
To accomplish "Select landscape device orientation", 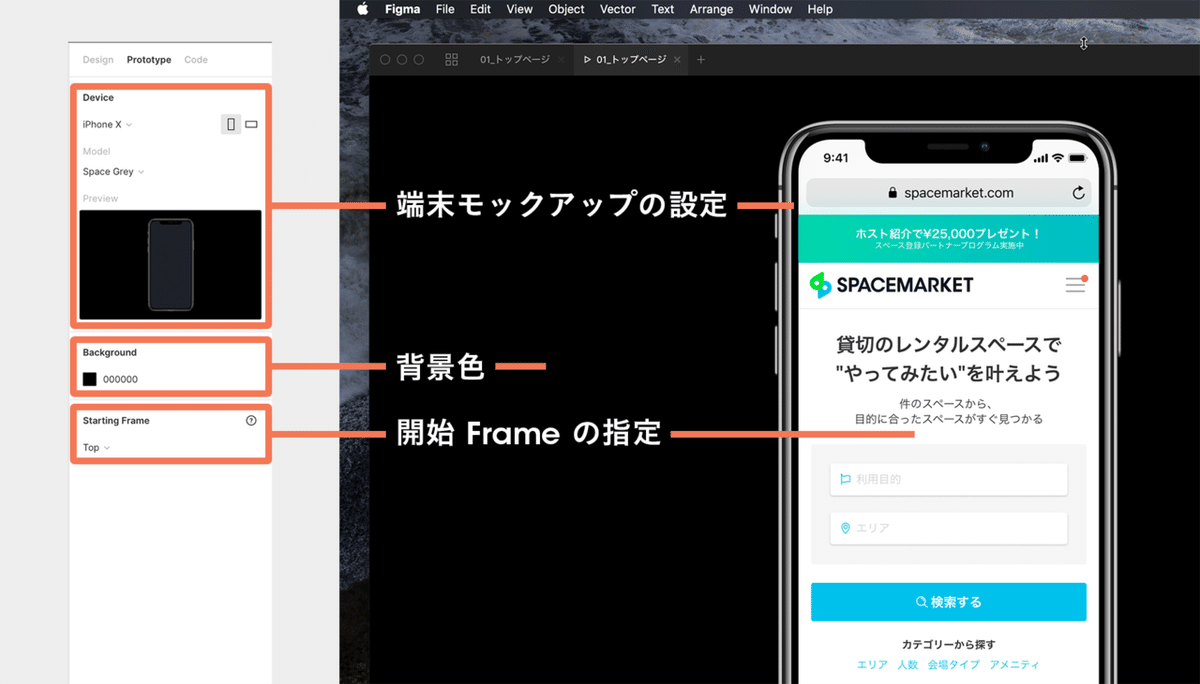I will (x=252, y=124).
